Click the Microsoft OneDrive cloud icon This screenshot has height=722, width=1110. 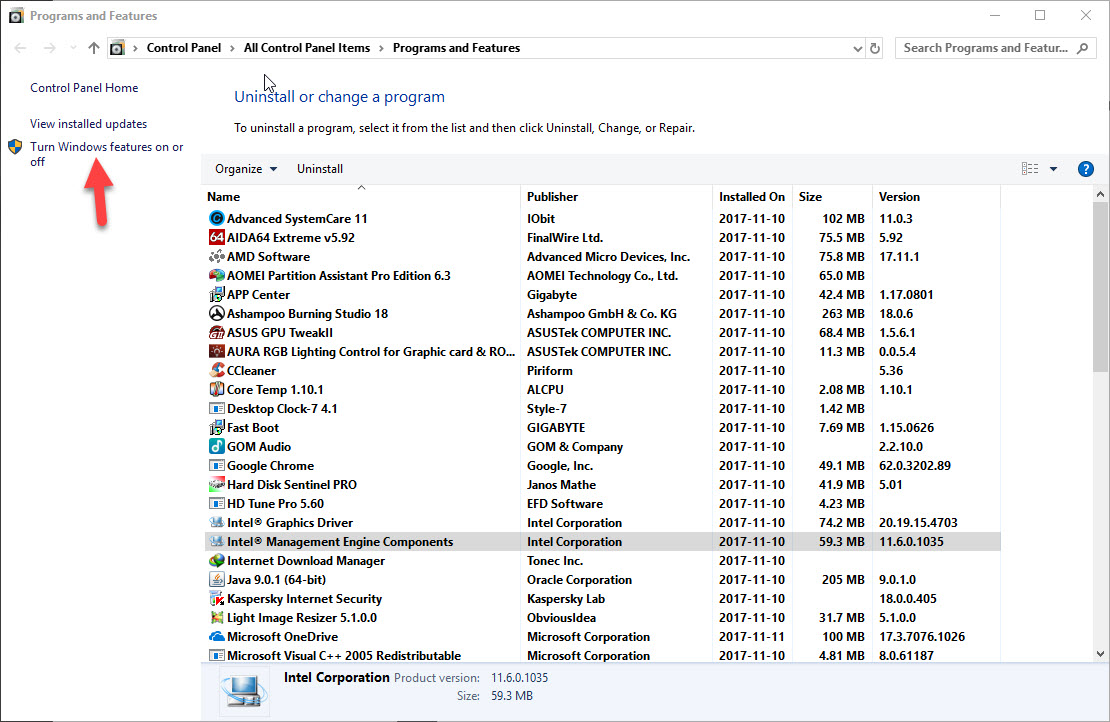[217, 637]
